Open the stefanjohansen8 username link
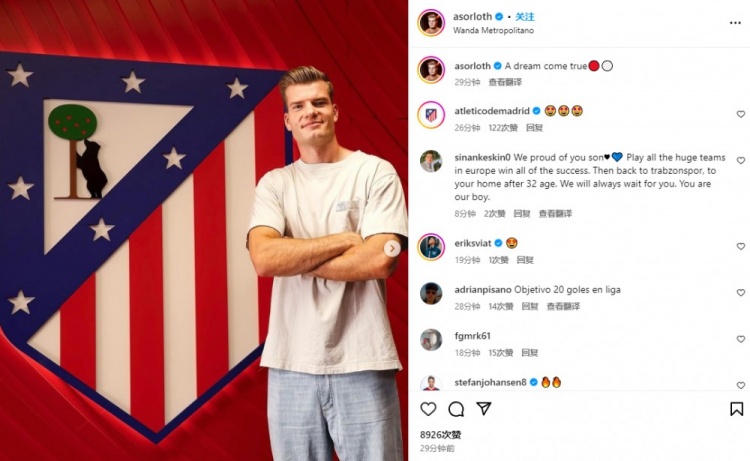 pyautogui.click(x=490, y=382)
